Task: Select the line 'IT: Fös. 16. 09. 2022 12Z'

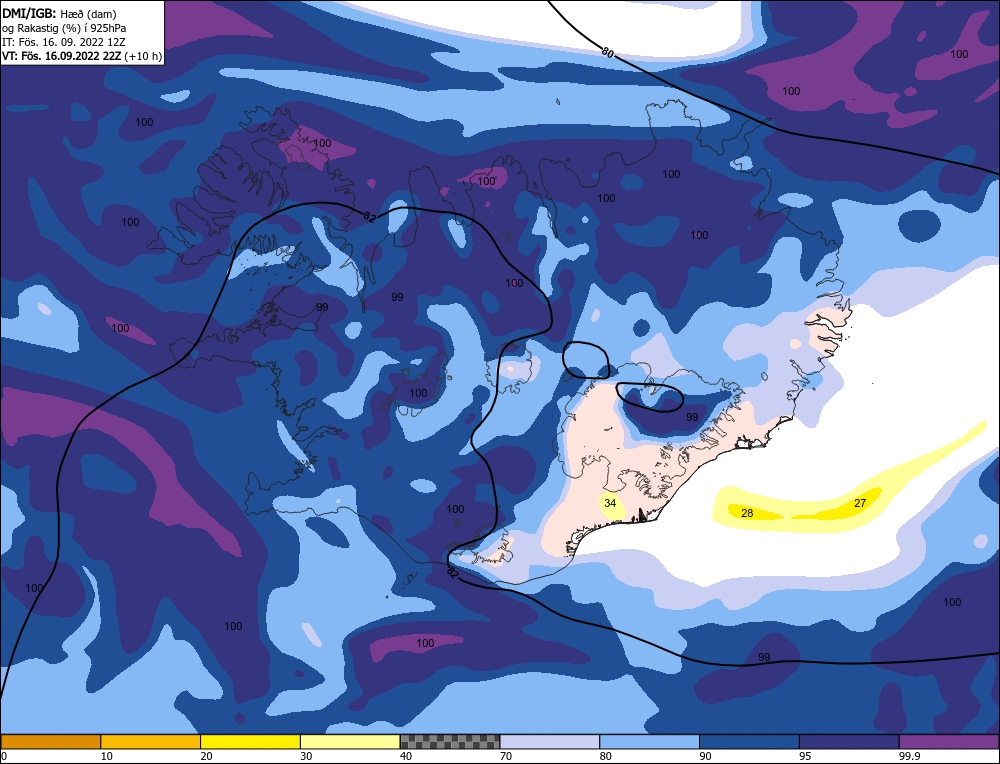Action: [x=64, y=42]
